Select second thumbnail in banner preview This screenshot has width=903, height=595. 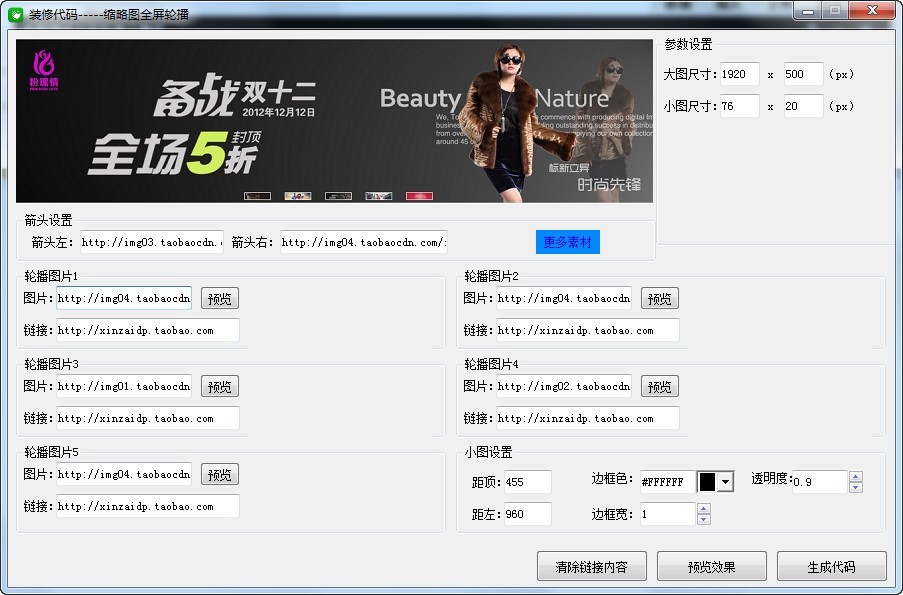(x=298, y=196)
